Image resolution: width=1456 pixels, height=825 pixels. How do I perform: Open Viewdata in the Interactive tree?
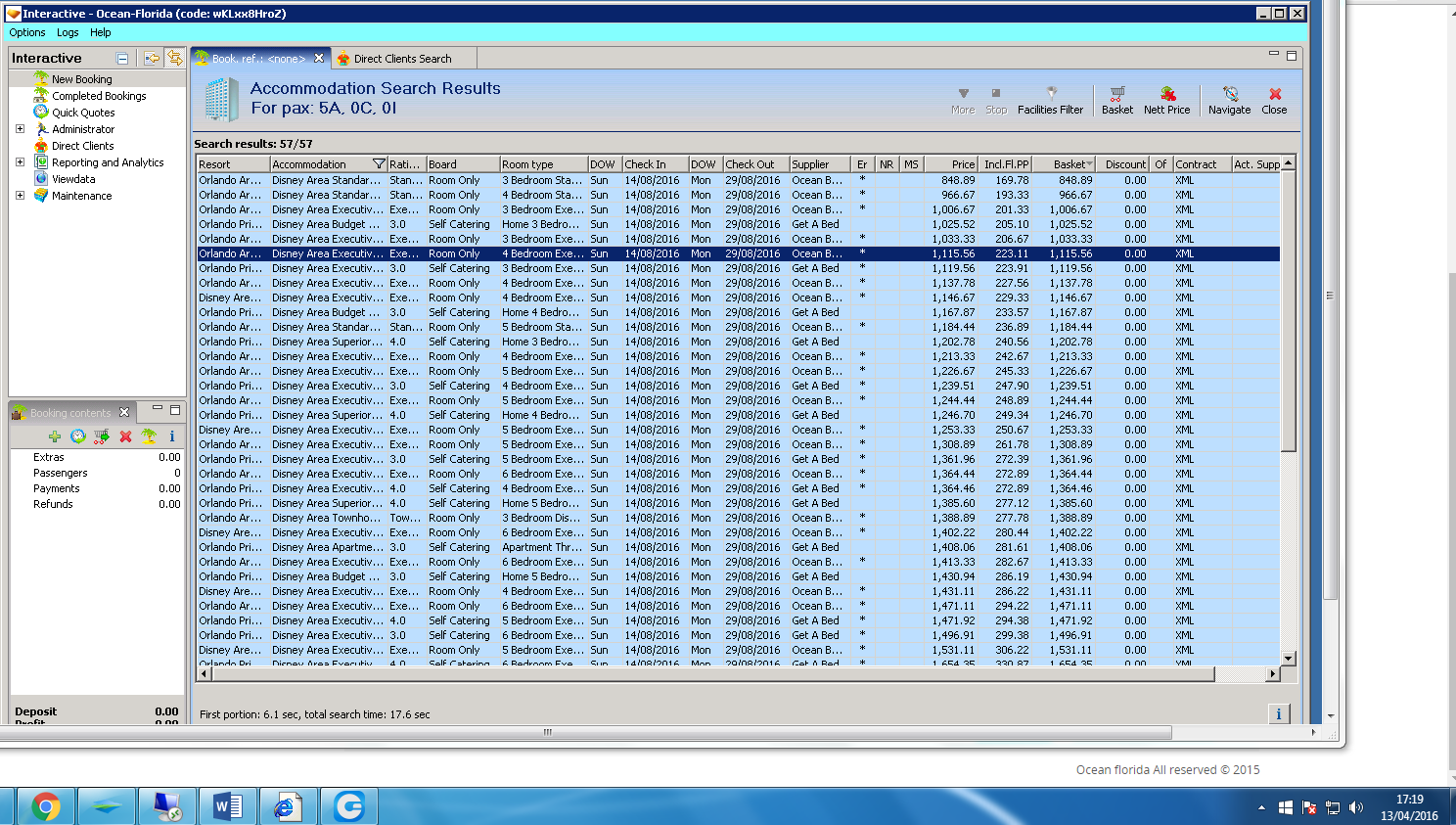[73, 179]
